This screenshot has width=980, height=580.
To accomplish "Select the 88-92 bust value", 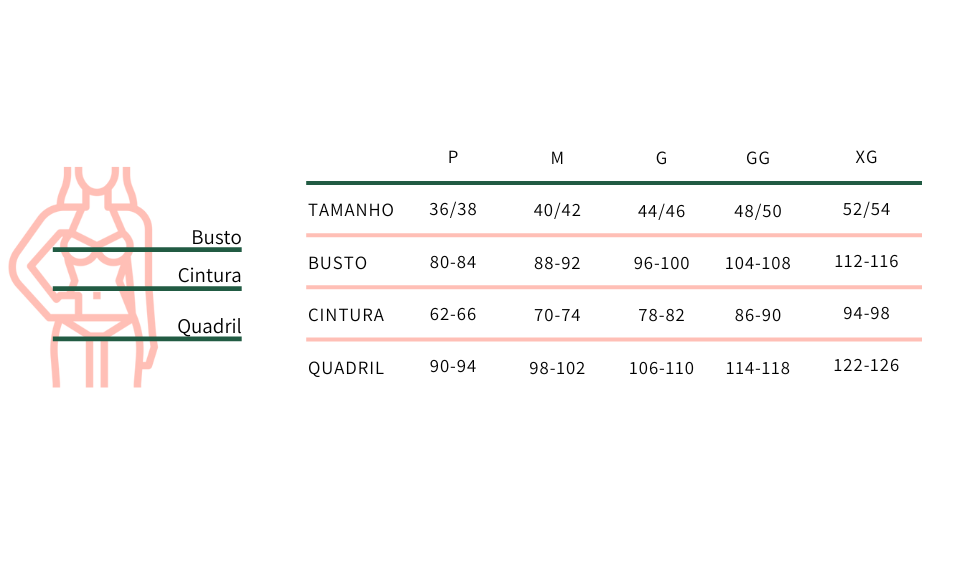I will coord(557,263).
